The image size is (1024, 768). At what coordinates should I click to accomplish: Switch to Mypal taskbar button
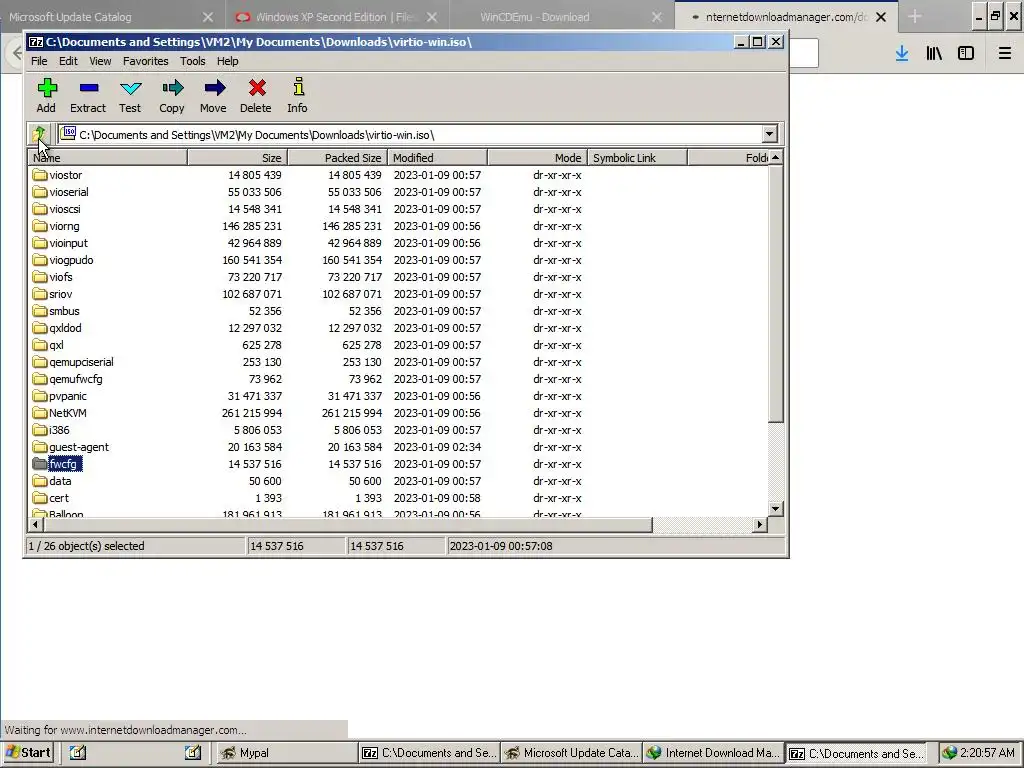[x=286, y=753]
